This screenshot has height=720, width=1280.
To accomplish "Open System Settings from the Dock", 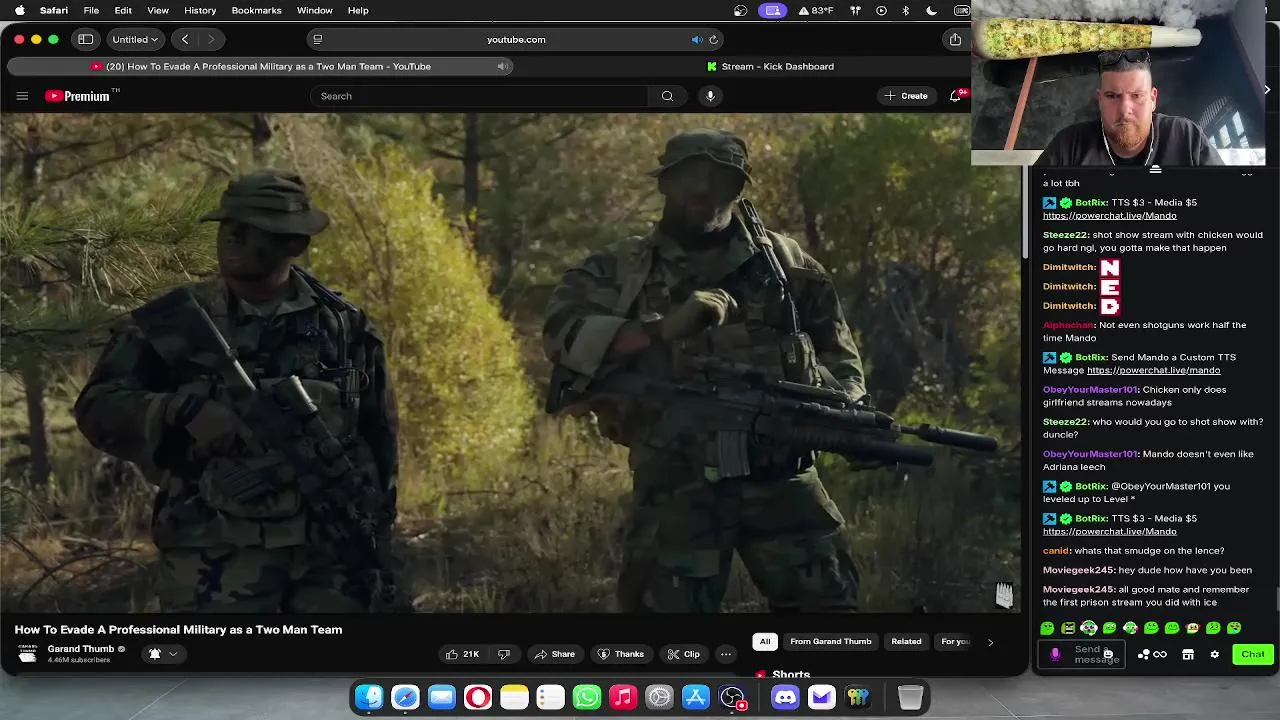I will coord(660,697).
